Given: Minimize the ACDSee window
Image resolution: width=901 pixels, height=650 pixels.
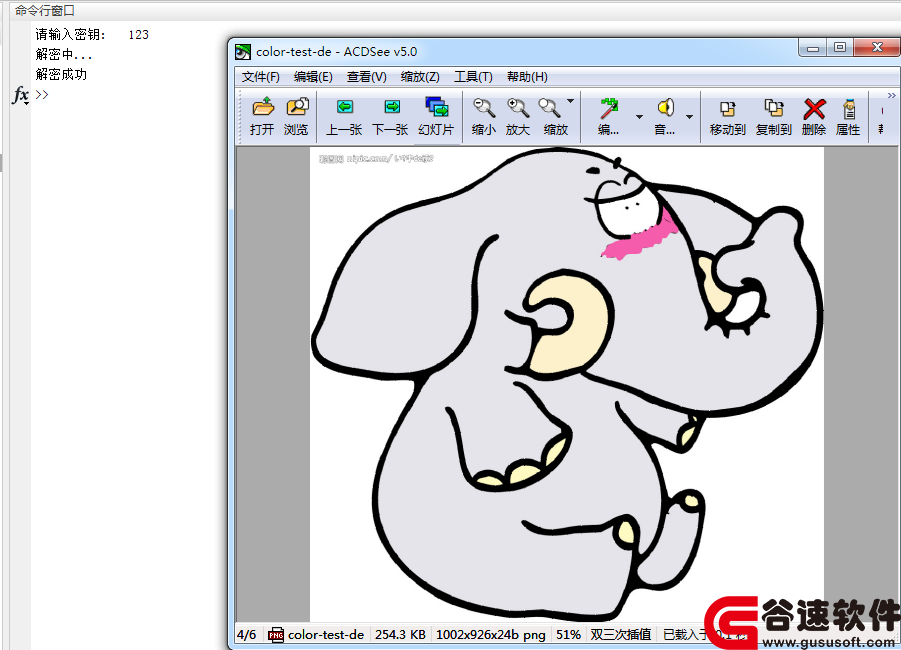Looking at the screenshot, I should [813, 48].
